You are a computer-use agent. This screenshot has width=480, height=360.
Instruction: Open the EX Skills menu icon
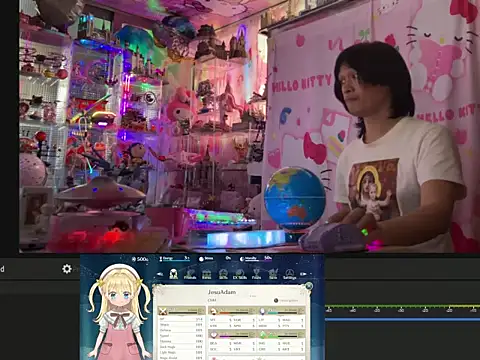click(x=240, y=274)
